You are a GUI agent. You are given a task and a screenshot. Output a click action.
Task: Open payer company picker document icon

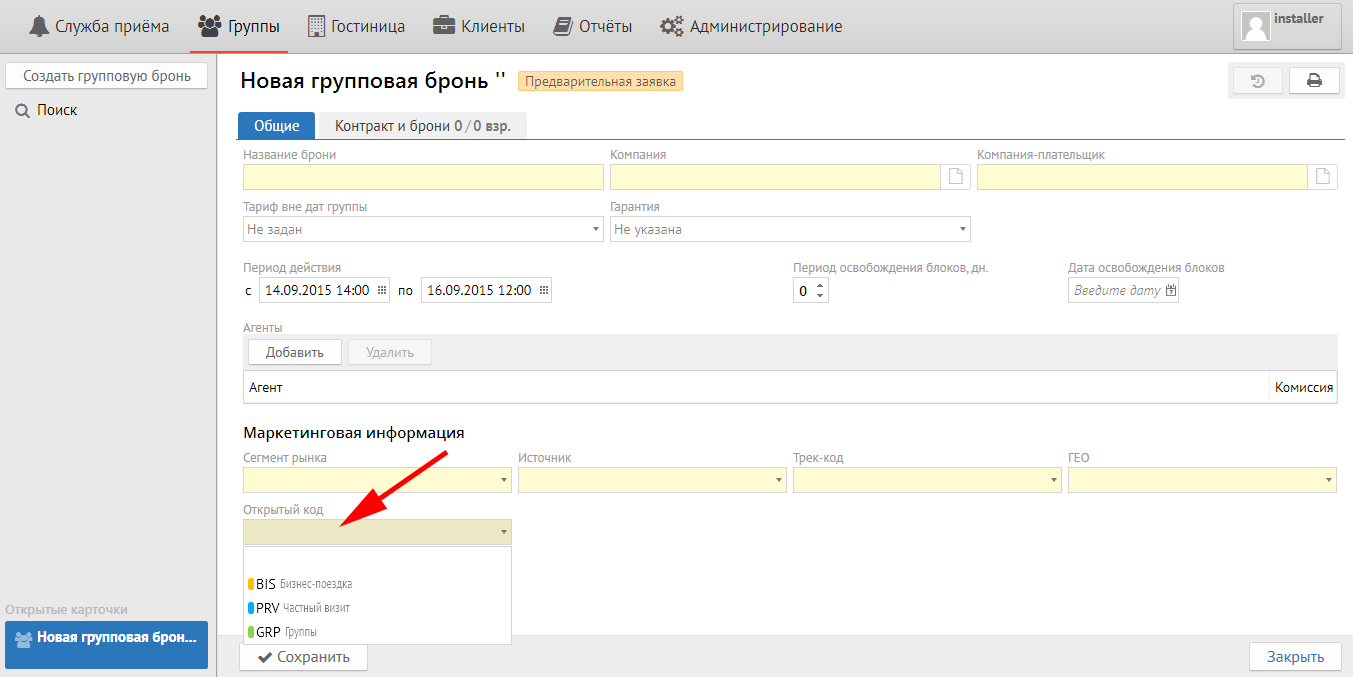1323,177
